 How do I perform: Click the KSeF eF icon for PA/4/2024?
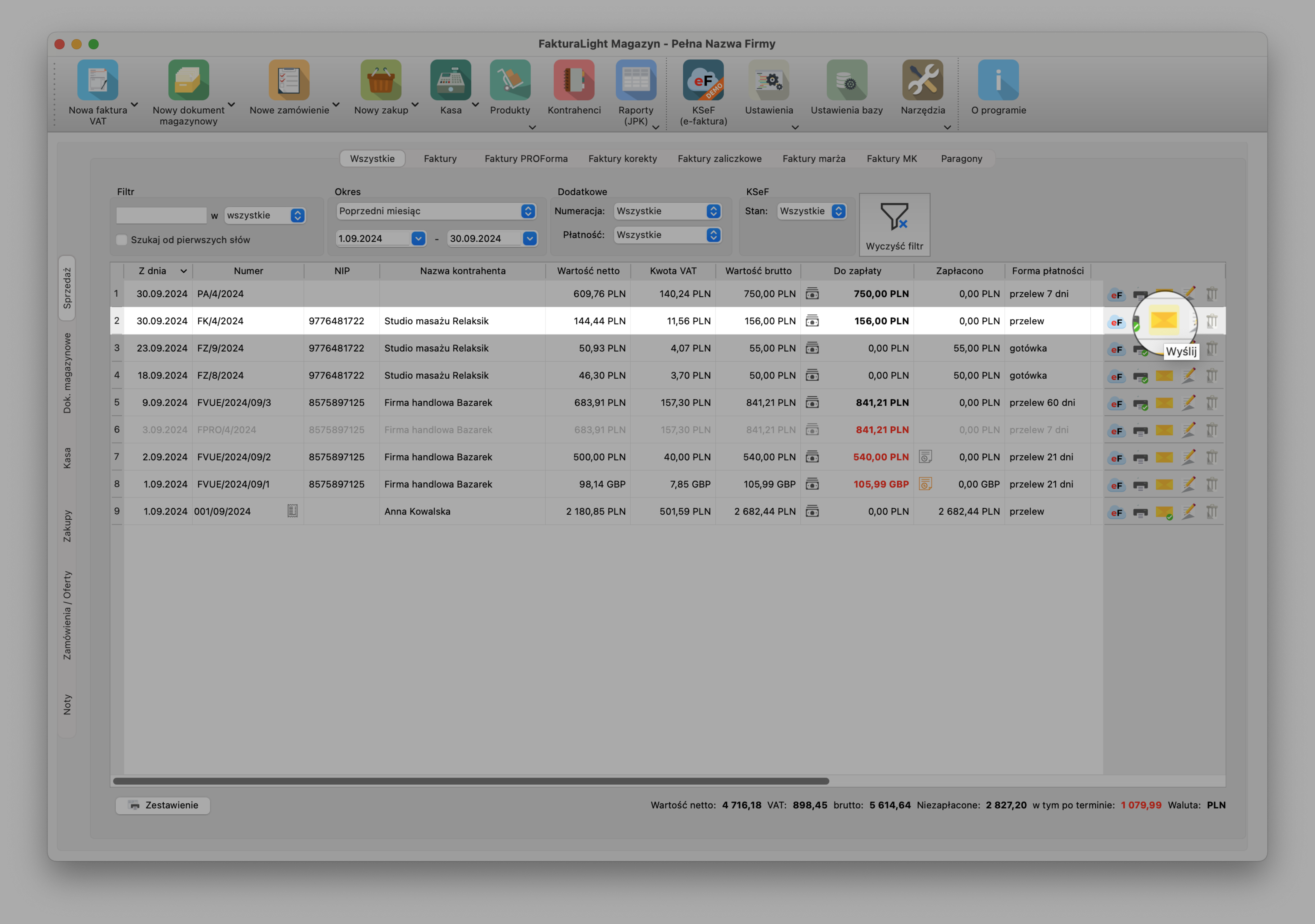tap(1116, 295)
